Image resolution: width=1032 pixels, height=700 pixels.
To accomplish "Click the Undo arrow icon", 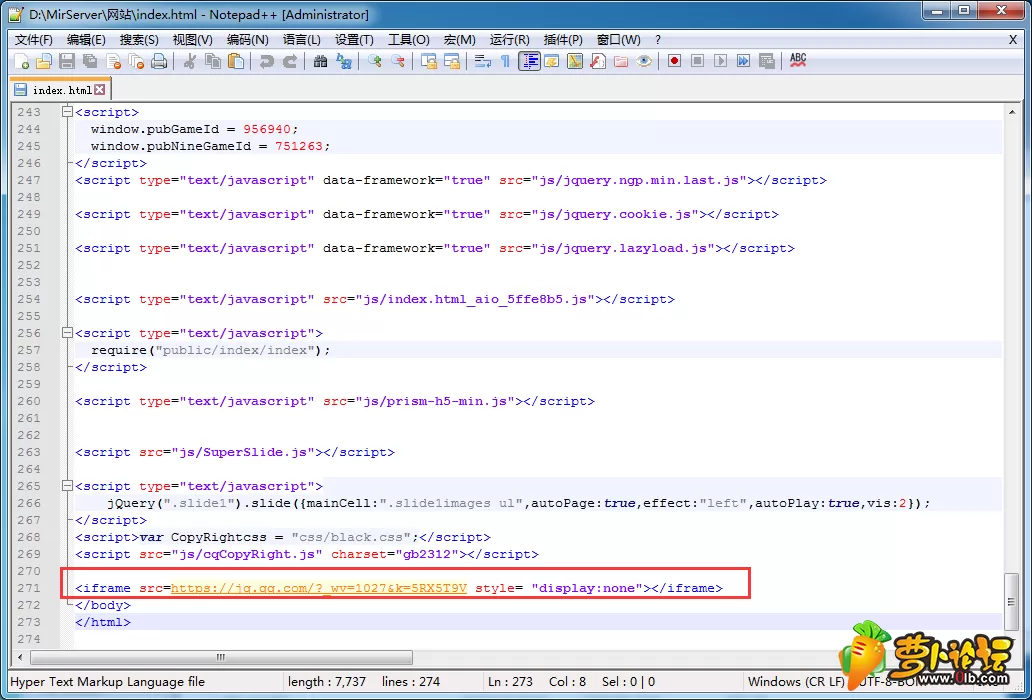I will click(x=266, y=61).
